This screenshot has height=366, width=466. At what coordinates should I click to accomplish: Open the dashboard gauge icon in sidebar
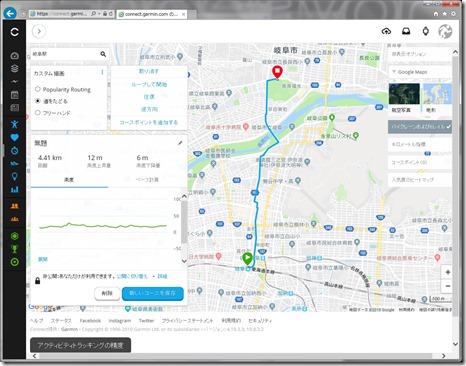click(14, 56)
